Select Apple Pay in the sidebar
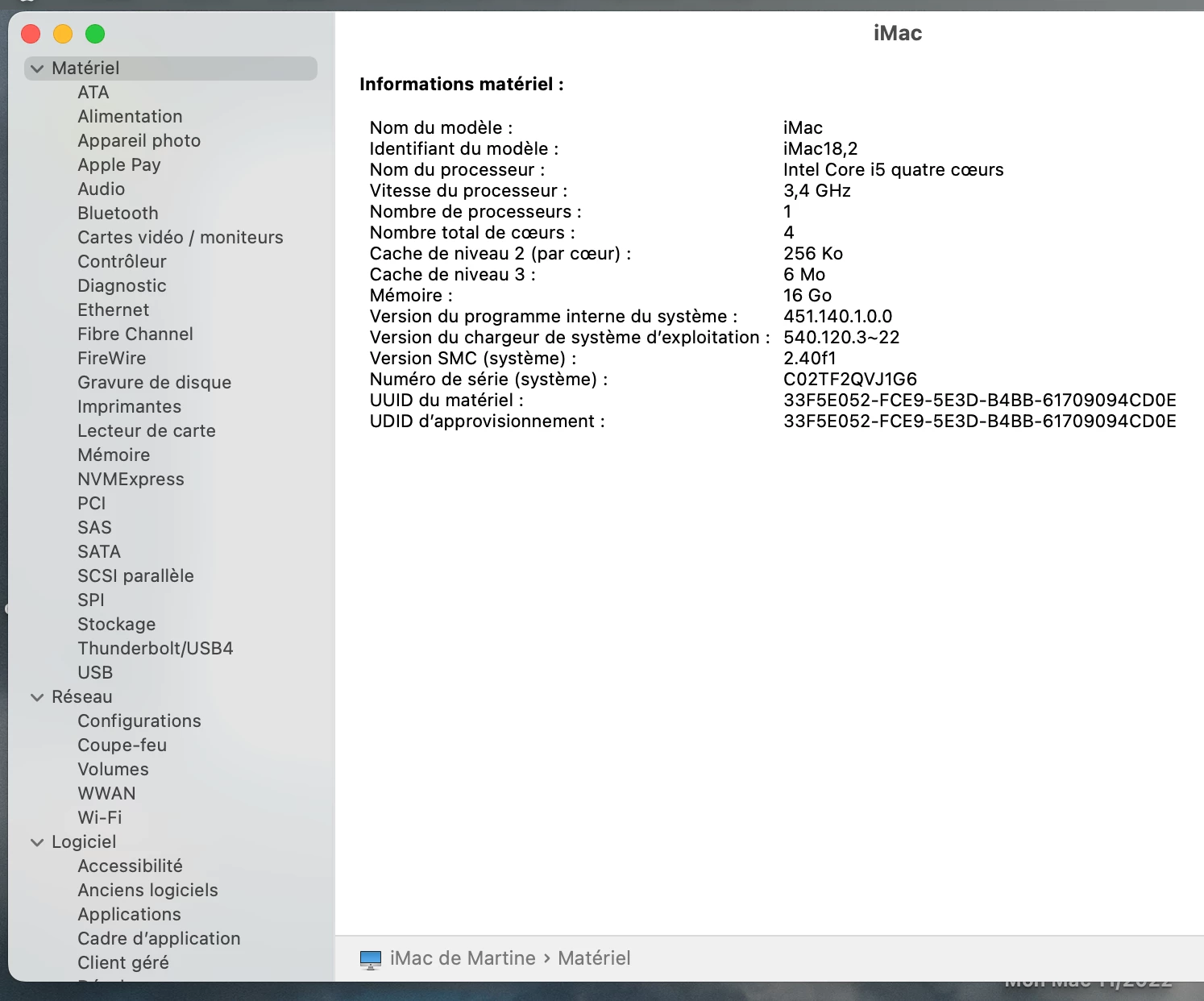Viewport: 1204px width, 1001px height. tap(119, 165)
